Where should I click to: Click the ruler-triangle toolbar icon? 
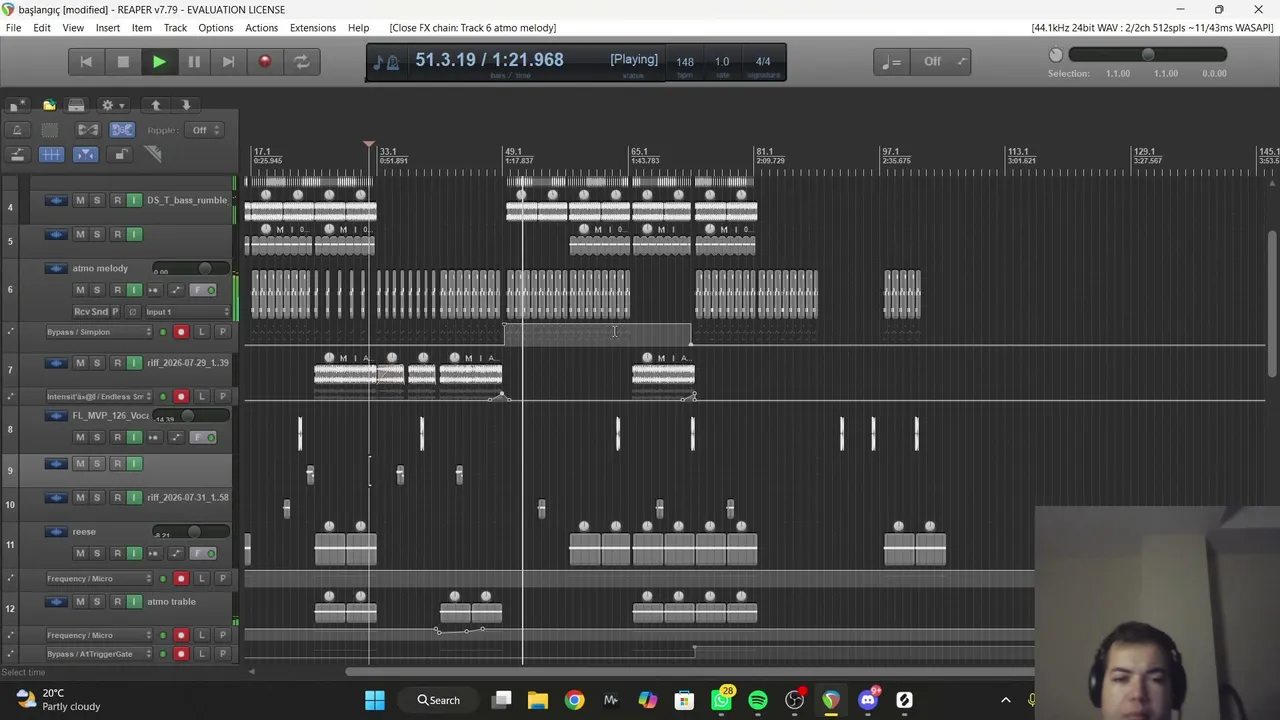[x=153, y=154]
